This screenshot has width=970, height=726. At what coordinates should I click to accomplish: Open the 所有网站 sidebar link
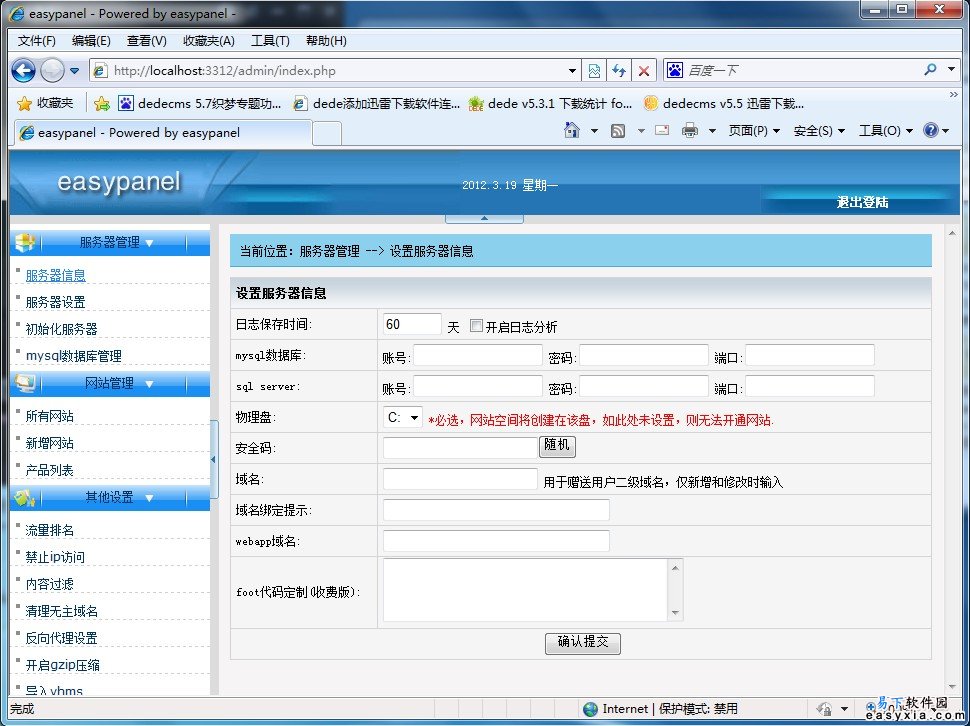[49, 416]
